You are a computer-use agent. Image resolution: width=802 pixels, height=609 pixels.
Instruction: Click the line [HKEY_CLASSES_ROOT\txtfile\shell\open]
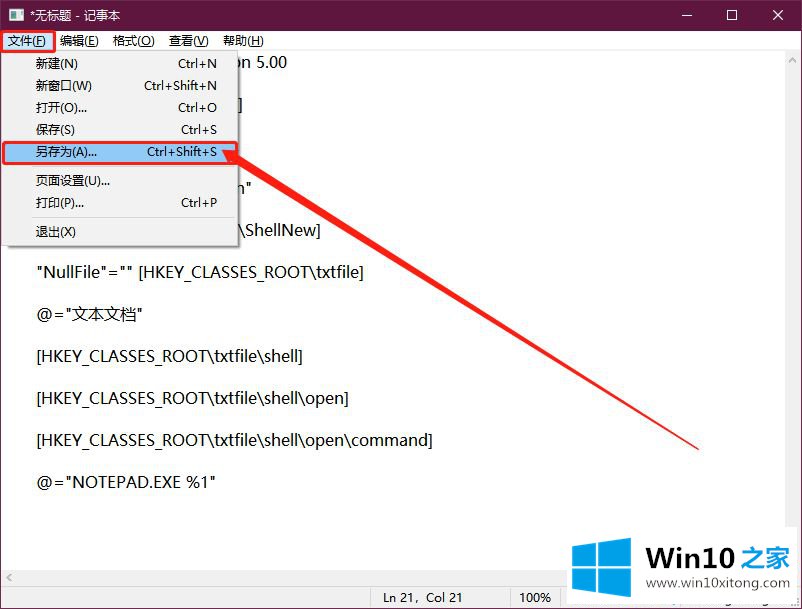coord(192,398)
